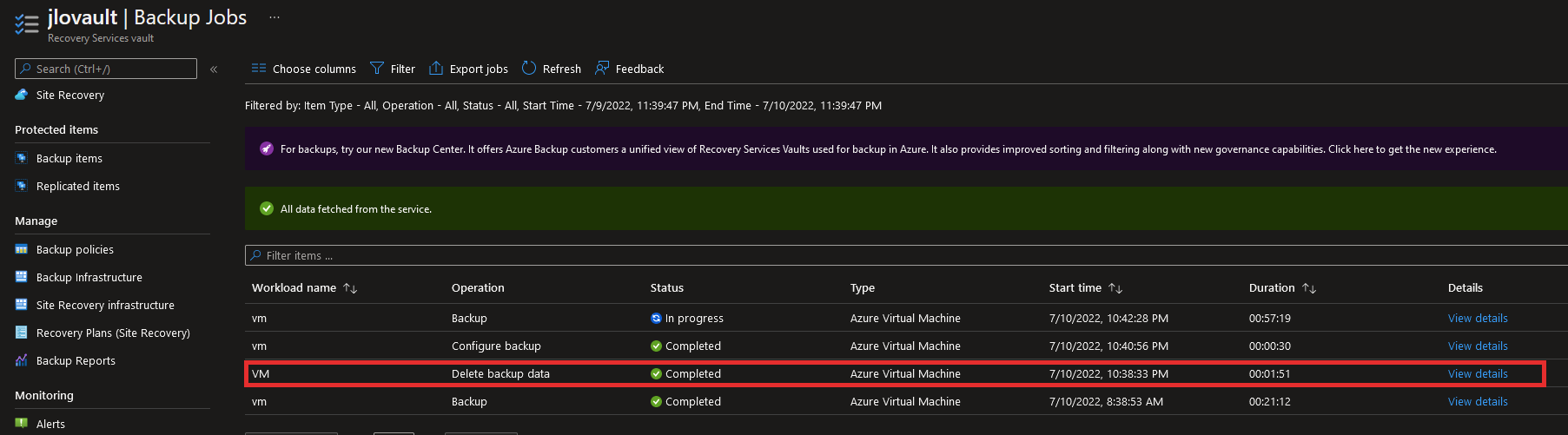Click the Backup Jobs blade header icon
Screen dimensions: 1568x435
point(27,23)
